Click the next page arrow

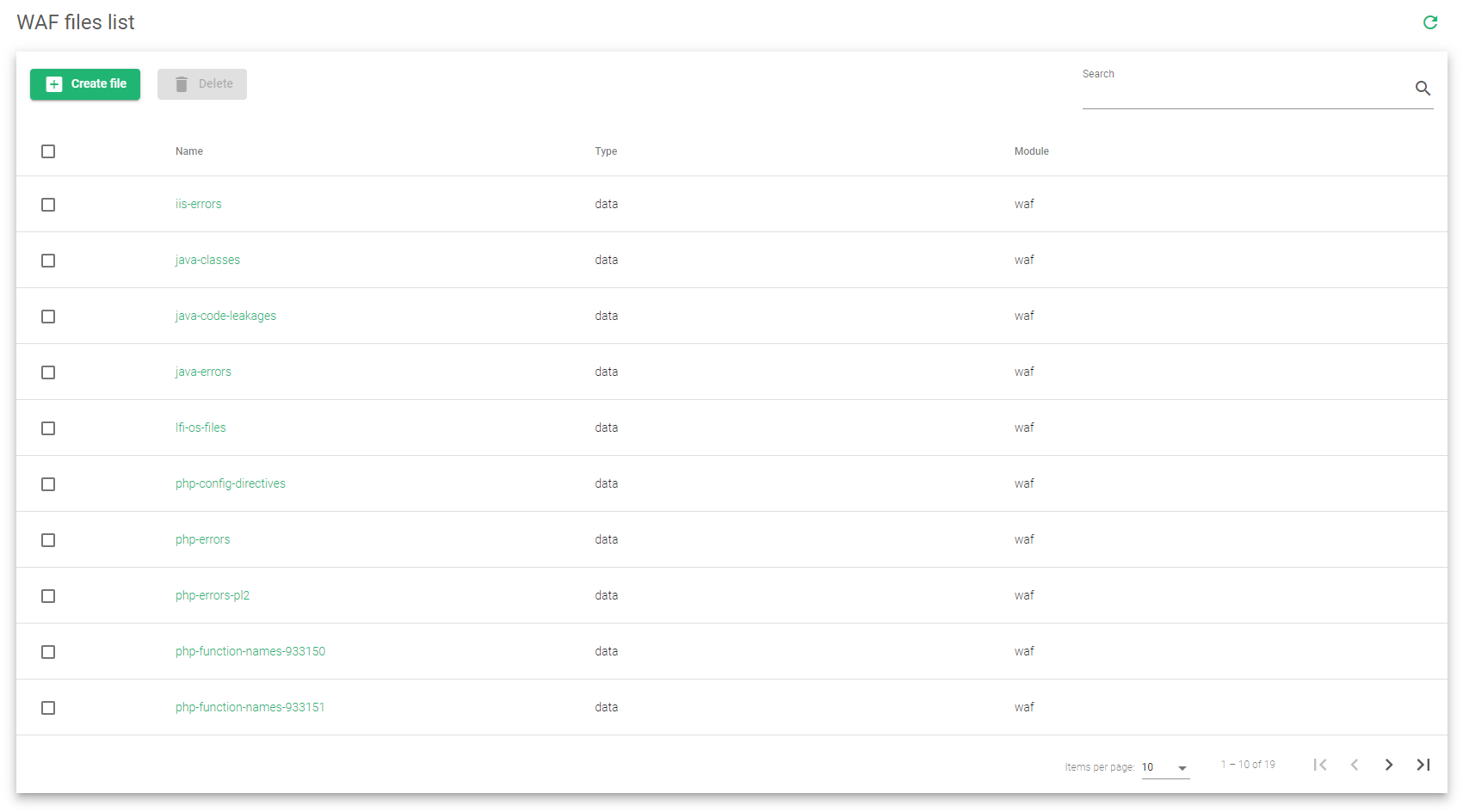pyautogui.click(x=1389, y=764)
